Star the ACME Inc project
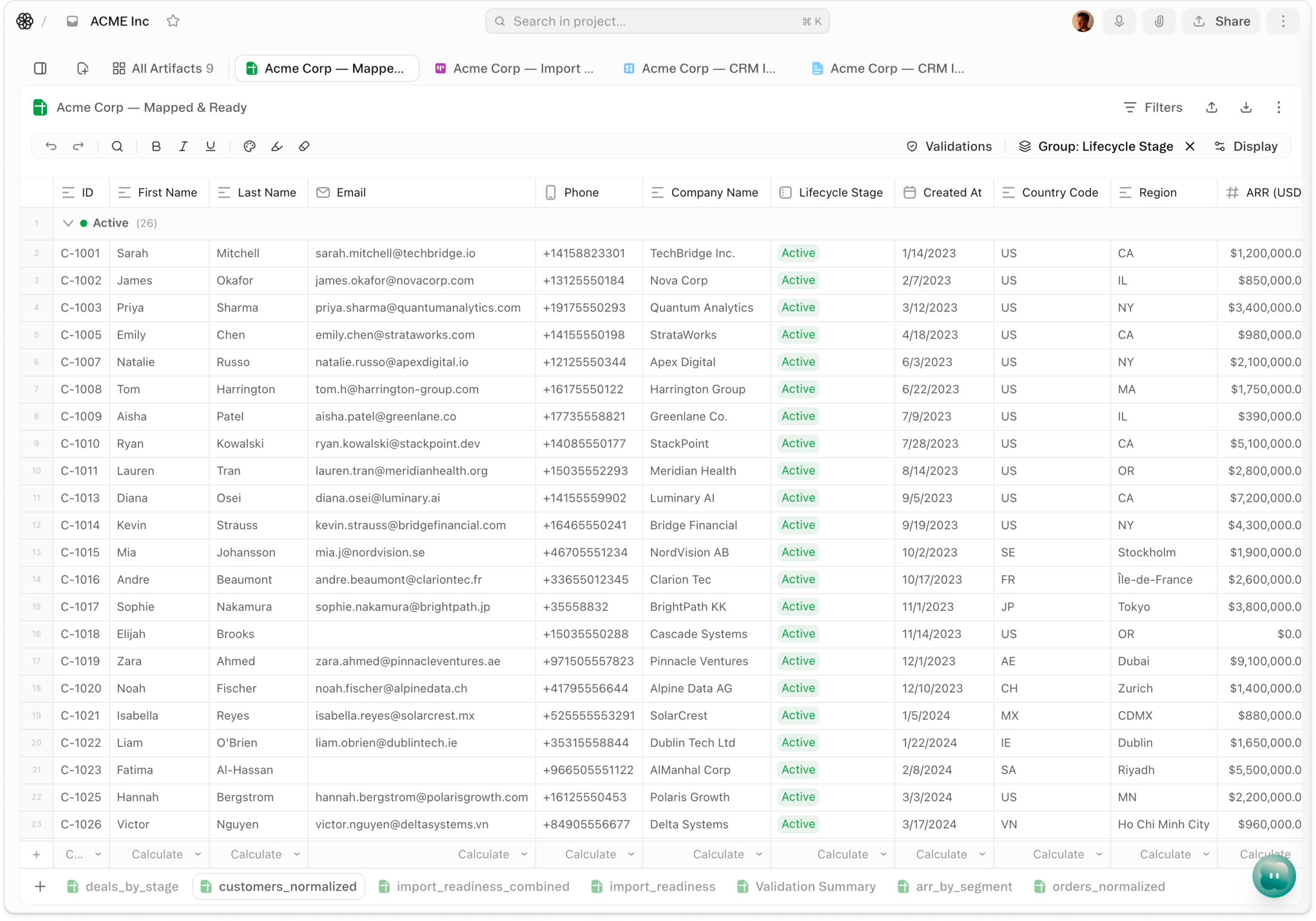 173,21
